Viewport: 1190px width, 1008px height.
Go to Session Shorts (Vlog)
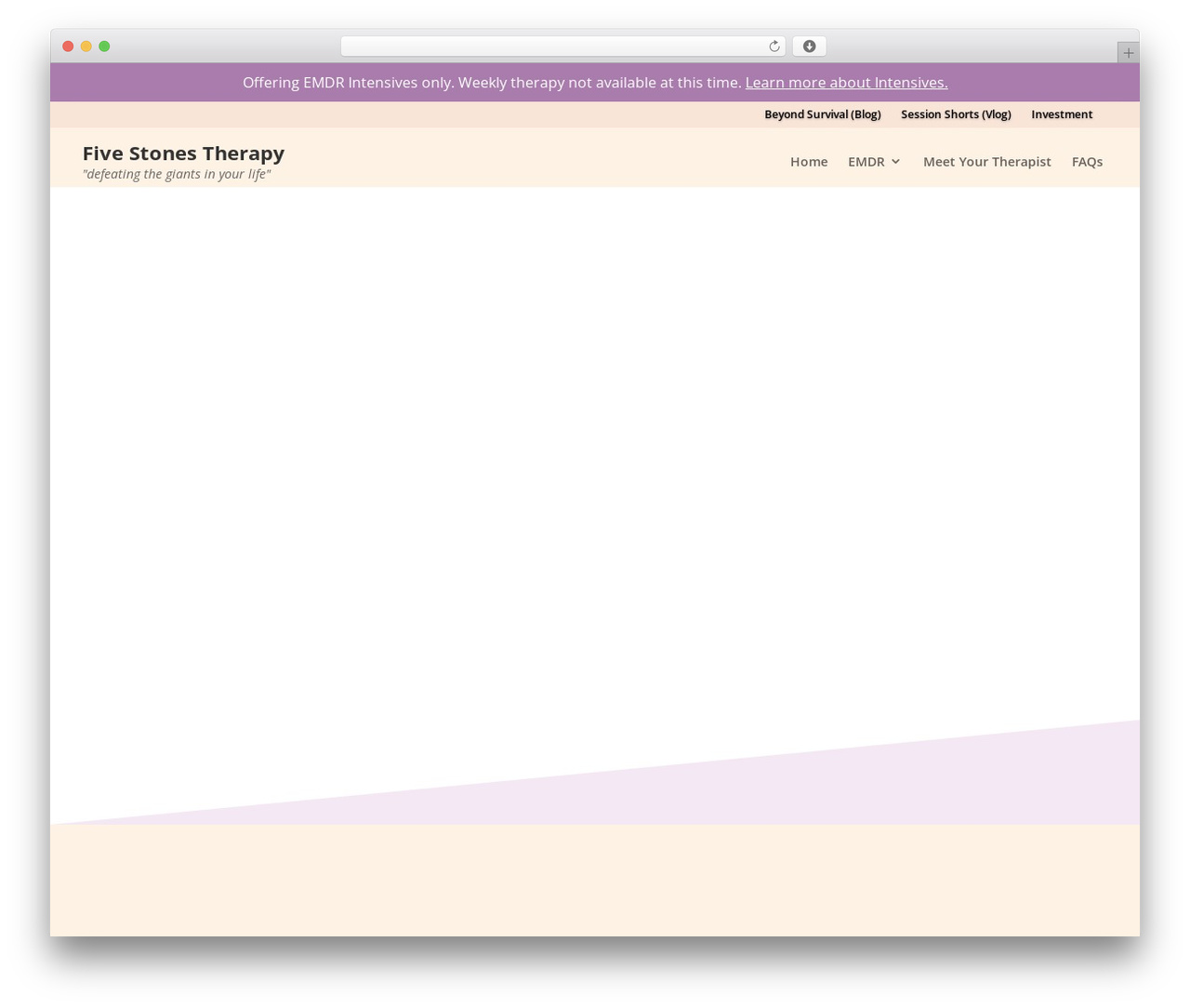(956, 114)
